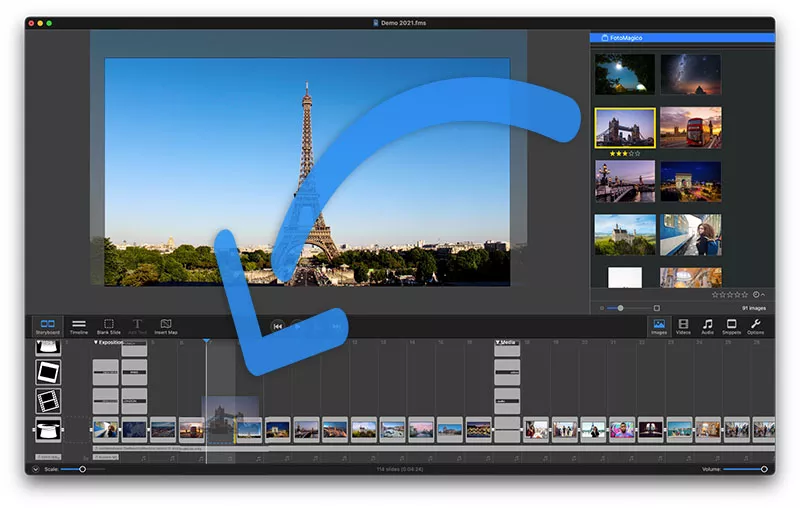Select the FotoMagico source header
This screenshot has height=508, width=800.
tap(682, 38)
